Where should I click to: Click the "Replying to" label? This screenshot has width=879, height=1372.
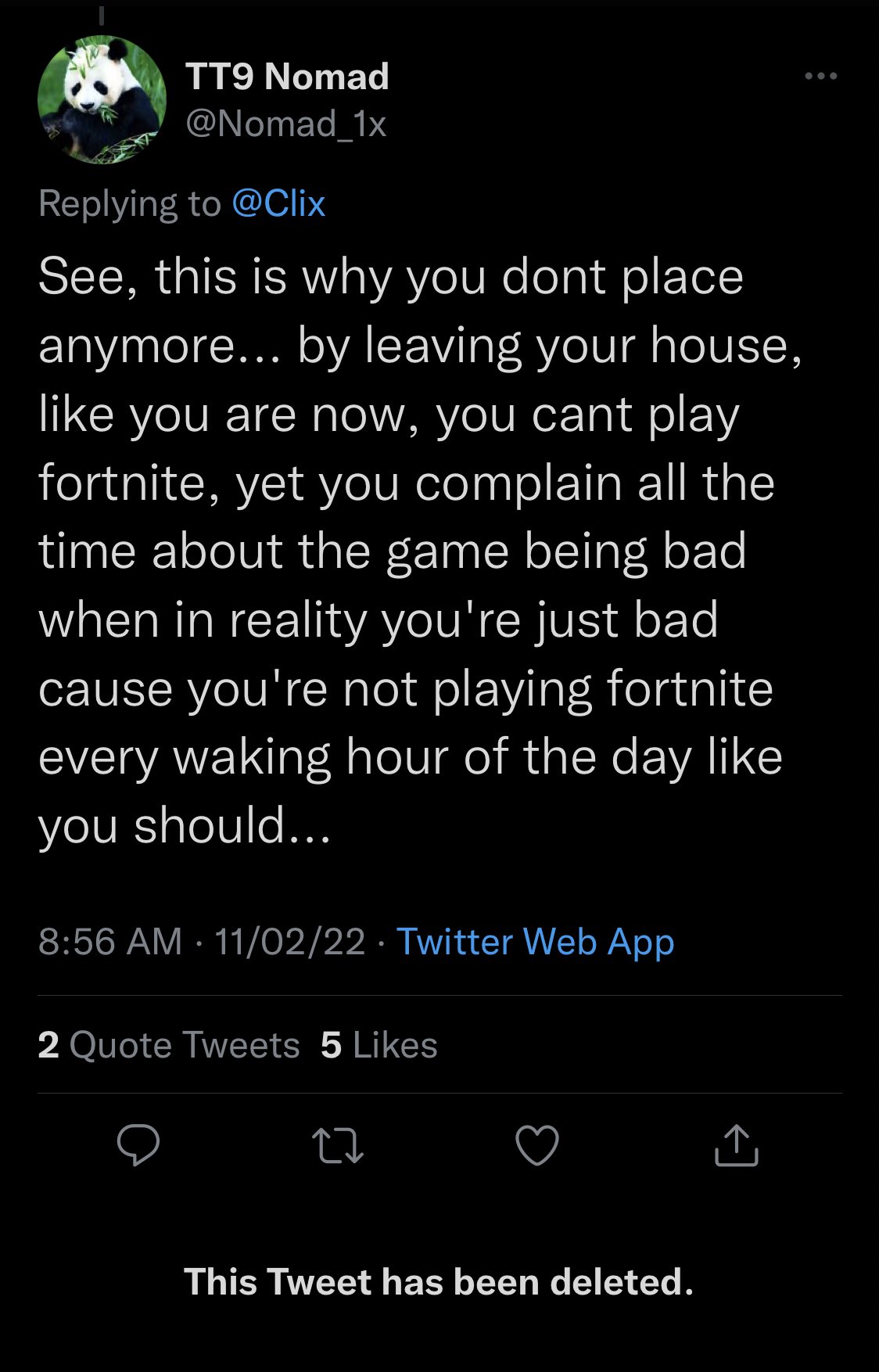[x=130, y=203]
